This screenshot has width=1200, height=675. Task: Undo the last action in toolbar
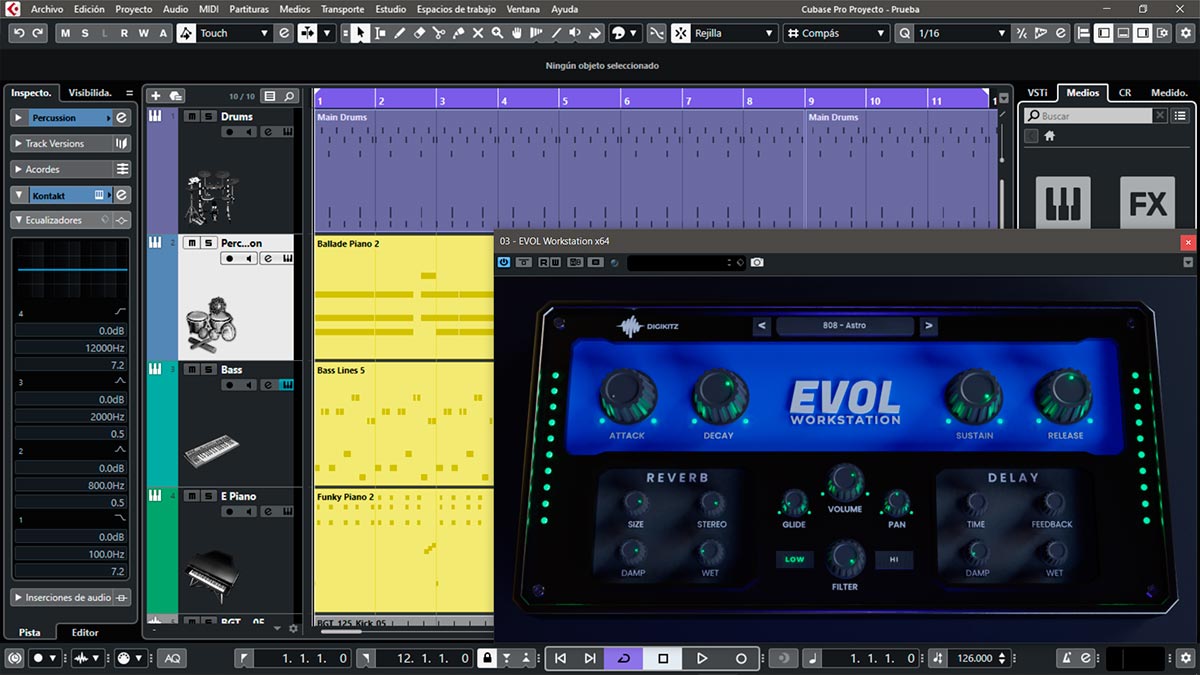pyautogui.click(x=19, y=33)
